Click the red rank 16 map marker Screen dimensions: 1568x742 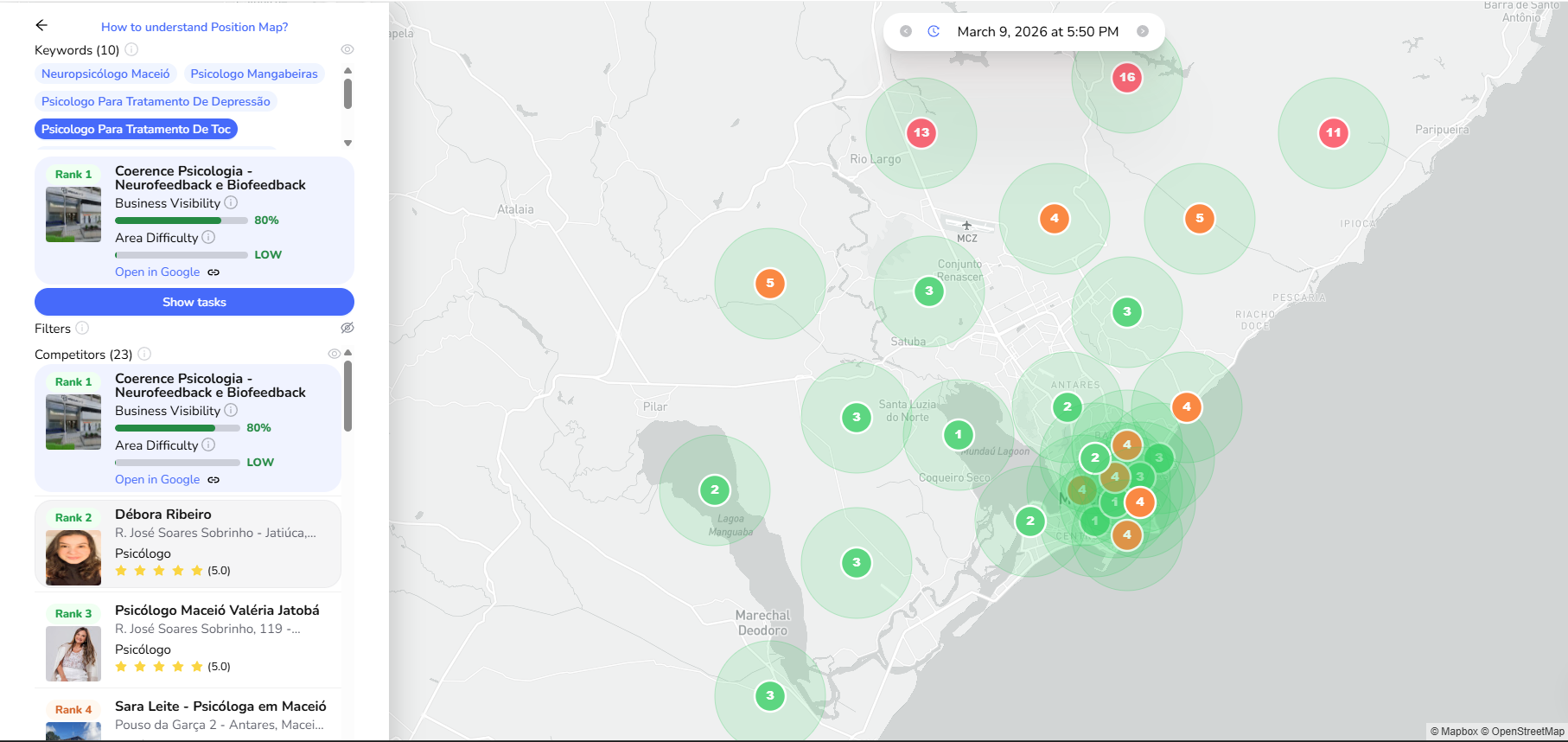[1127, 78]
